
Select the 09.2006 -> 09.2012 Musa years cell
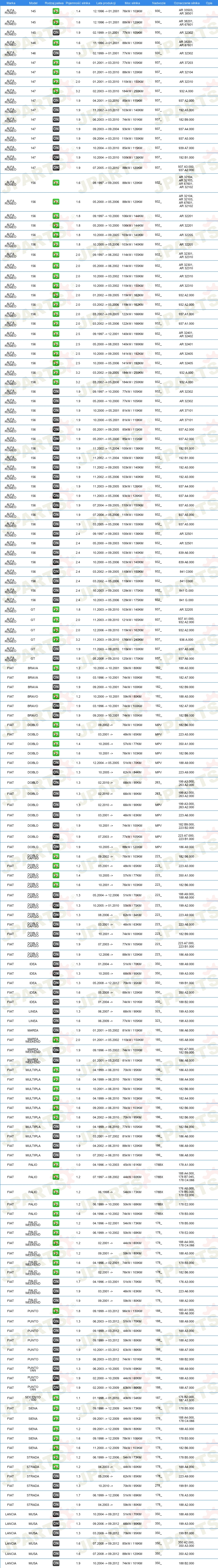(x=106, y=1524)
